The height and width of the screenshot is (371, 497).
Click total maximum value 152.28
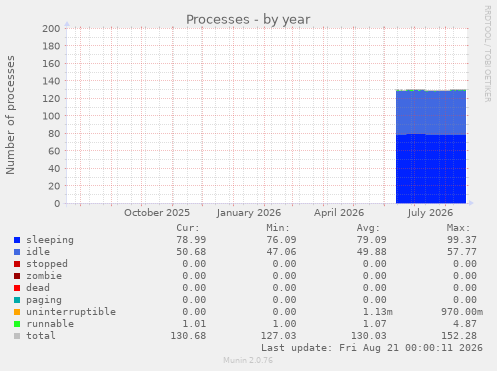459,336
